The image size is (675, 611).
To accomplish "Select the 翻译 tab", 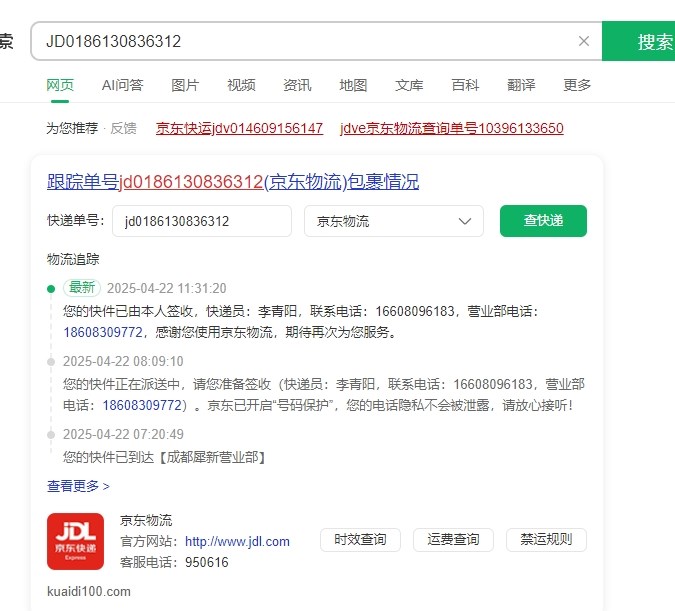I will coord(521,85).
